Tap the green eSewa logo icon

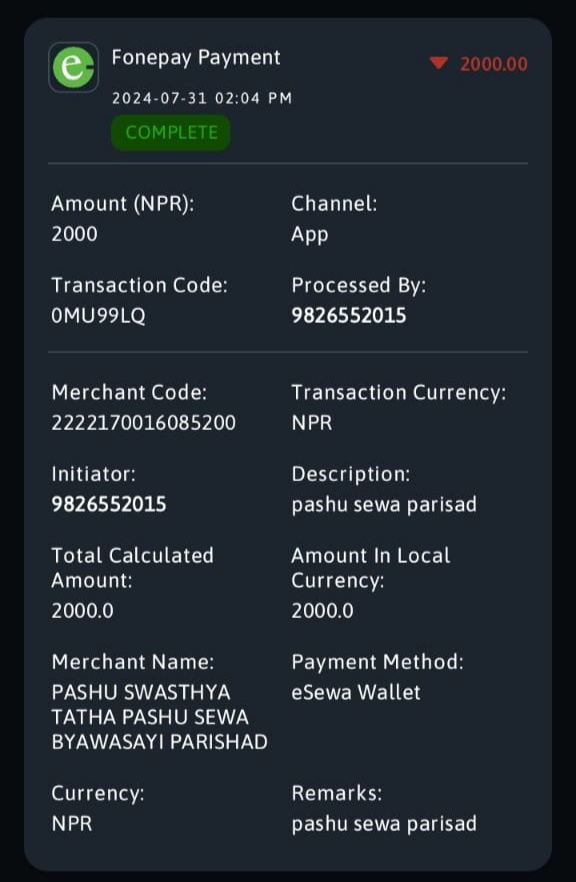(x=74, y=67)
